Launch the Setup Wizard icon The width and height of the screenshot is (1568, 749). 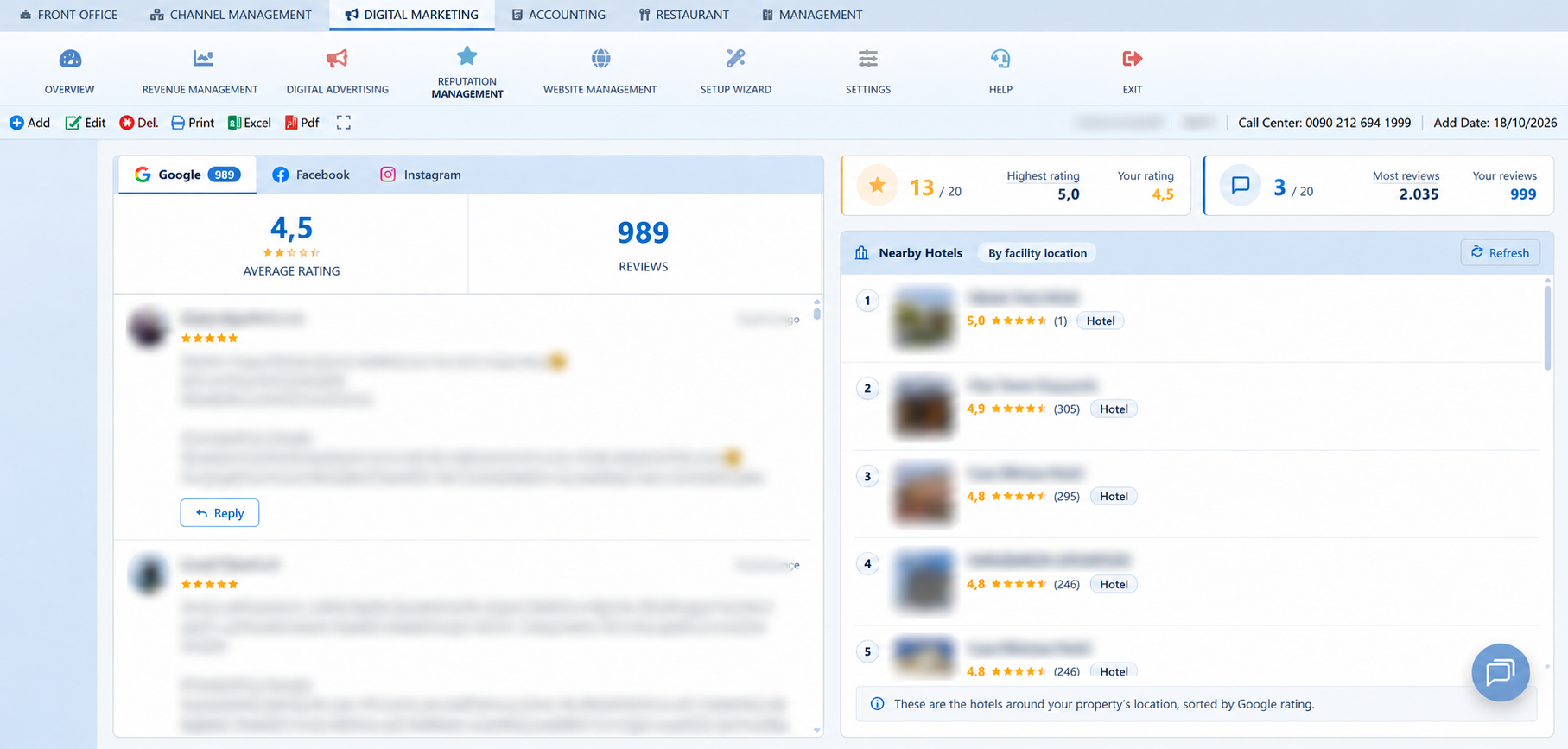click(735, 59)
